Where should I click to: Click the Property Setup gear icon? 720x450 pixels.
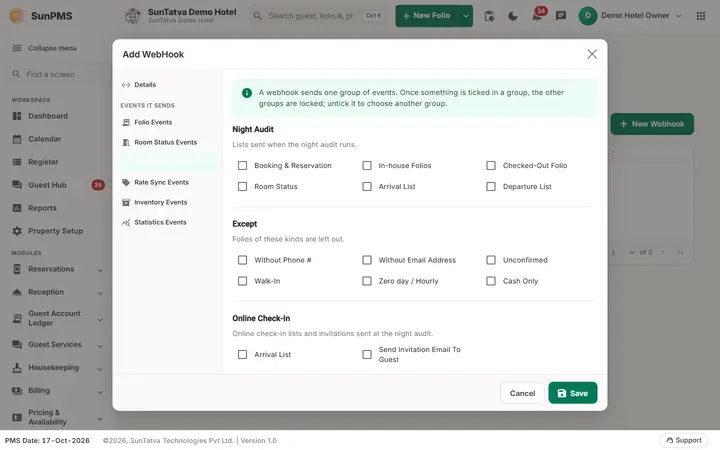point(17,231)
